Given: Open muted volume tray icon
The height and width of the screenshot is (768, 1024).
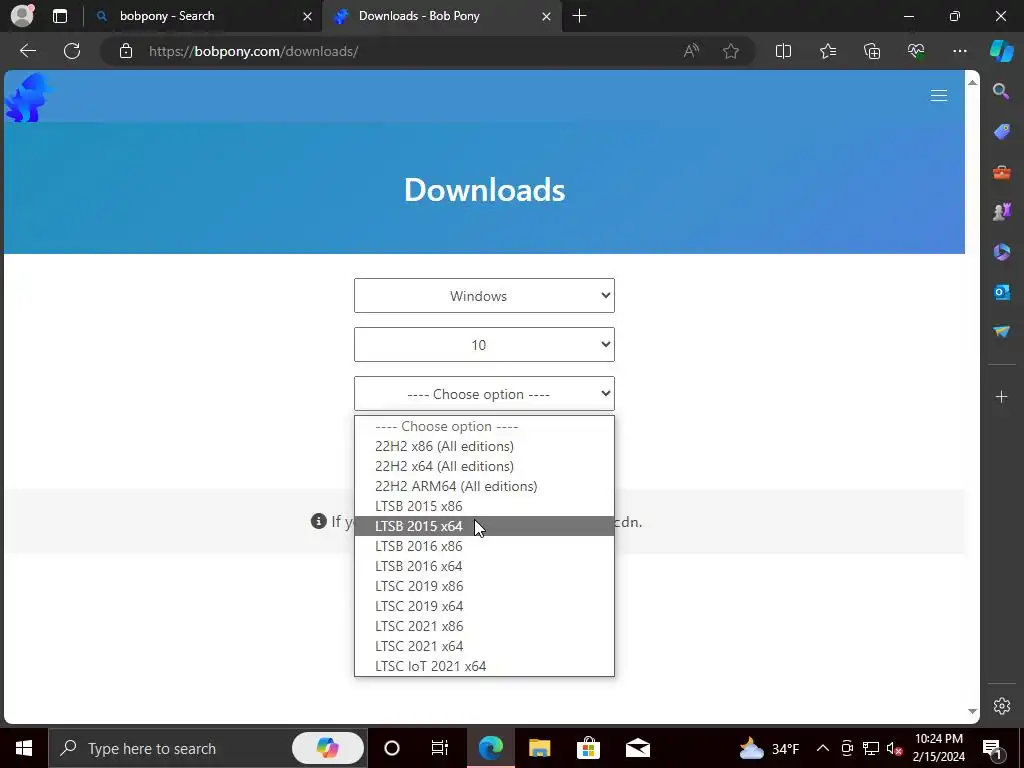Looking at the screenshot, I should [895, 748].
